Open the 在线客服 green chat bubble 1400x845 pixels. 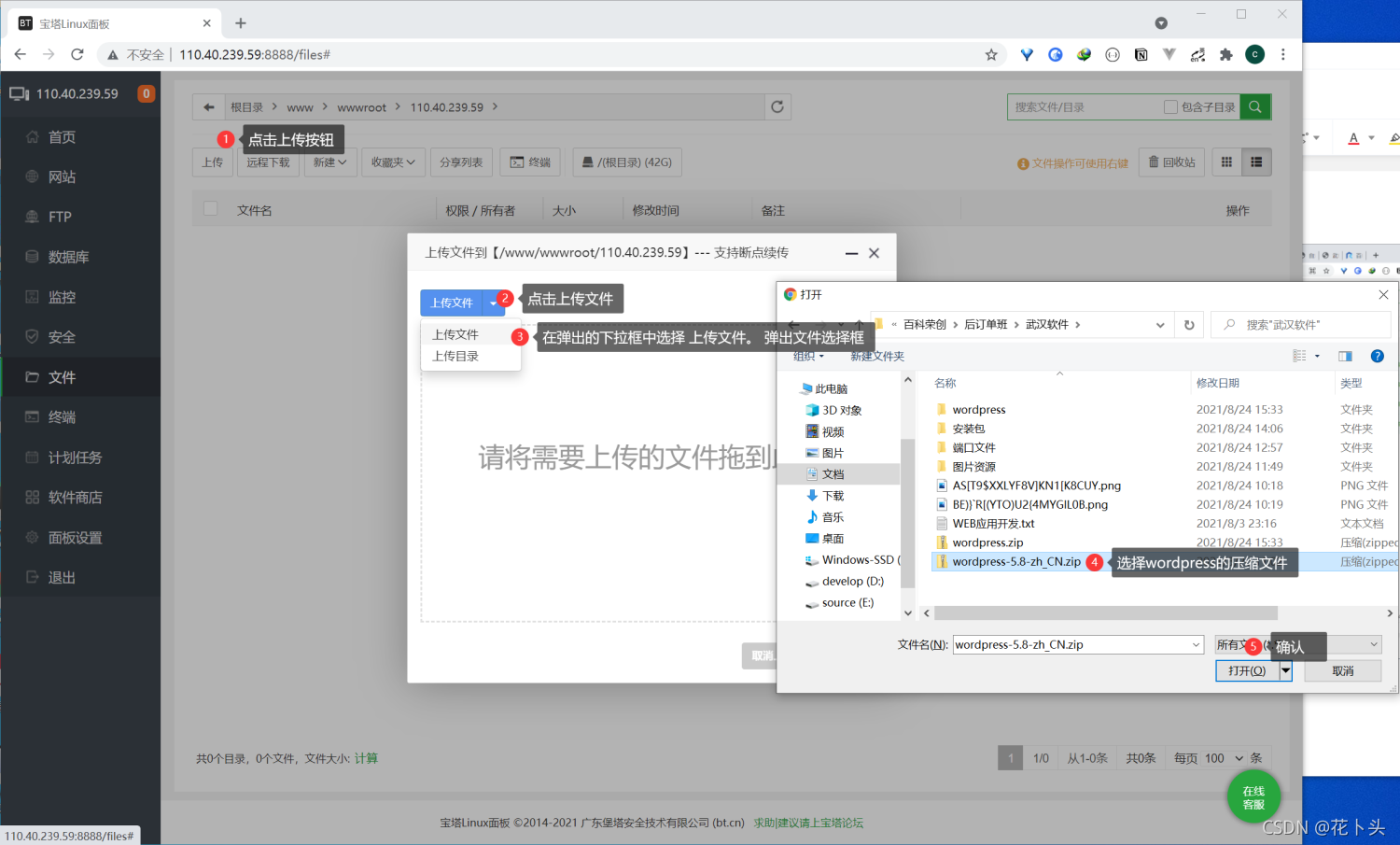(1253, 797)
